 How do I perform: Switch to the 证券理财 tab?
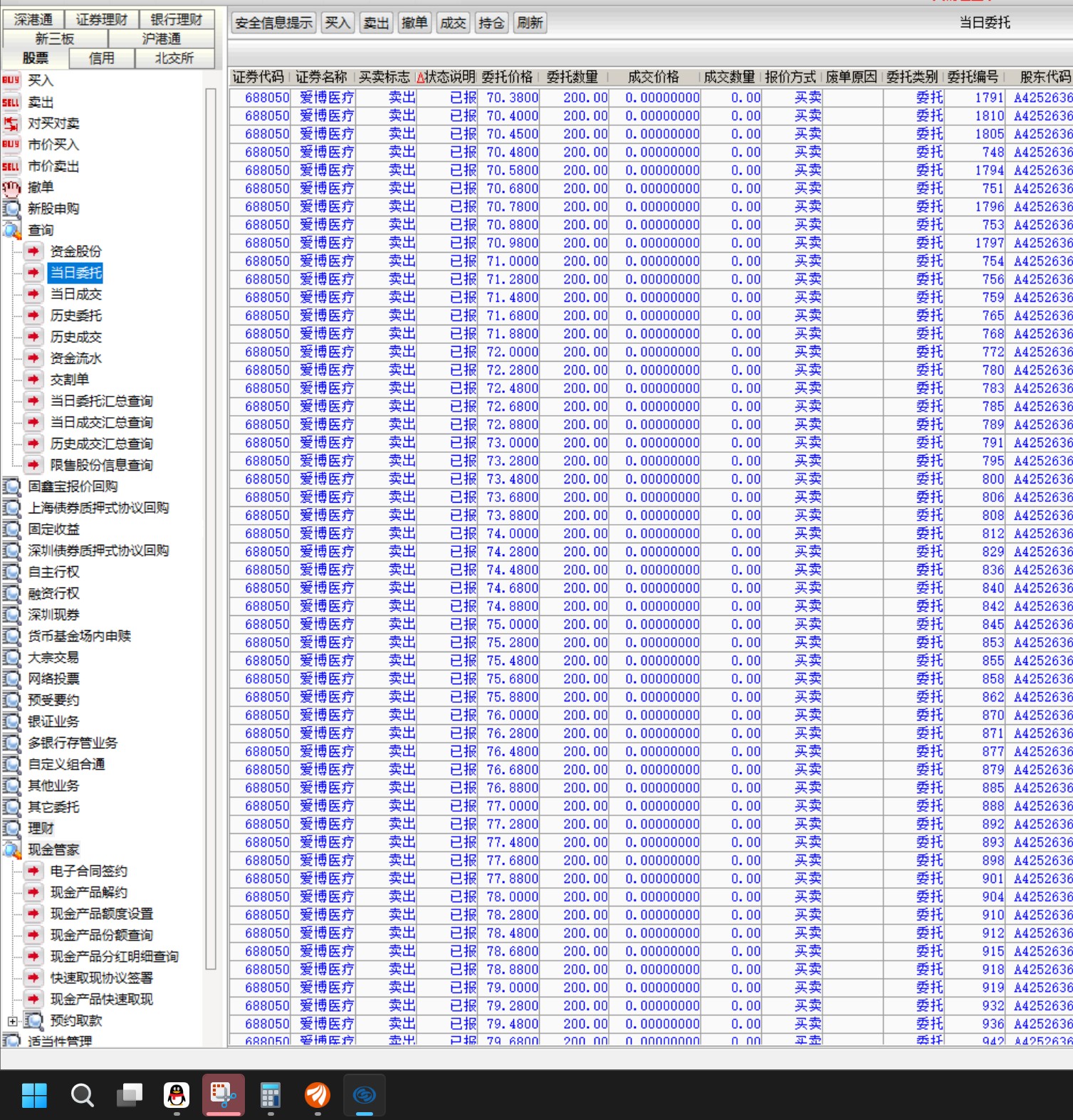102,19
